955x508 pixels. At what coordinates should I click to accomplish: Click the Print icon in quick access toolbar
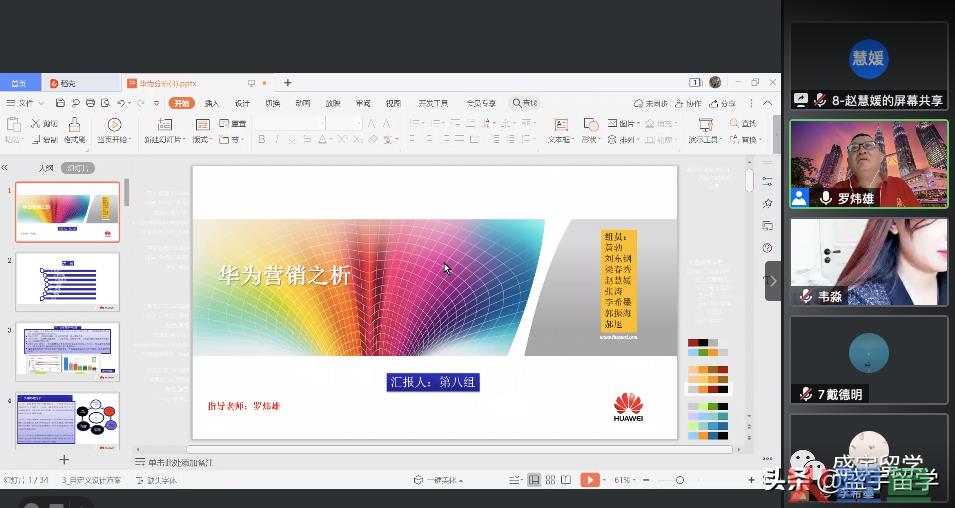(x=90, y=103)
